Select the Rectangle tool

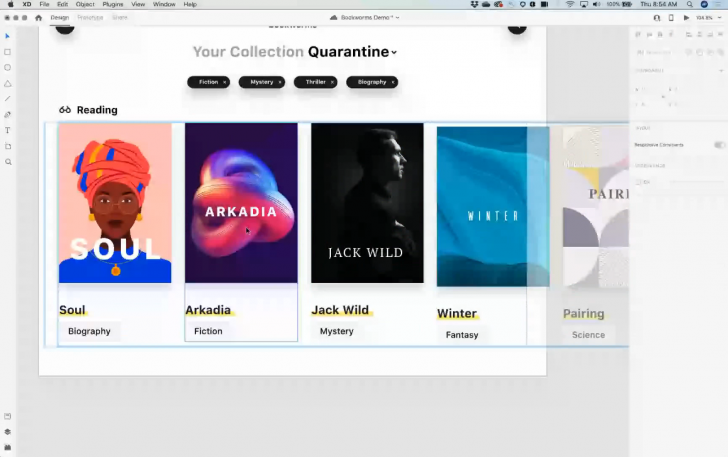[7, 52]
